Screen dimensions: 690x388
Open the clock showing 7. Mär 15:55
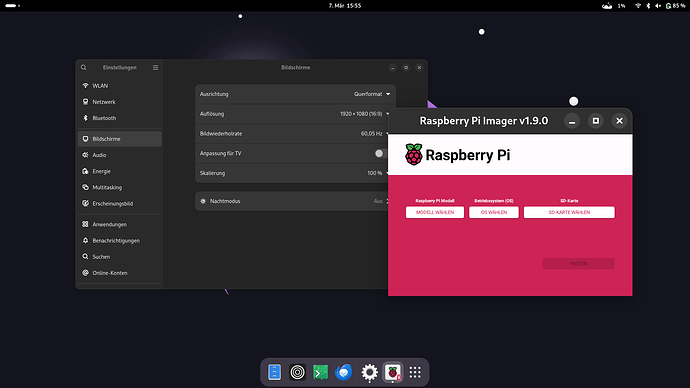coord(345,6)
